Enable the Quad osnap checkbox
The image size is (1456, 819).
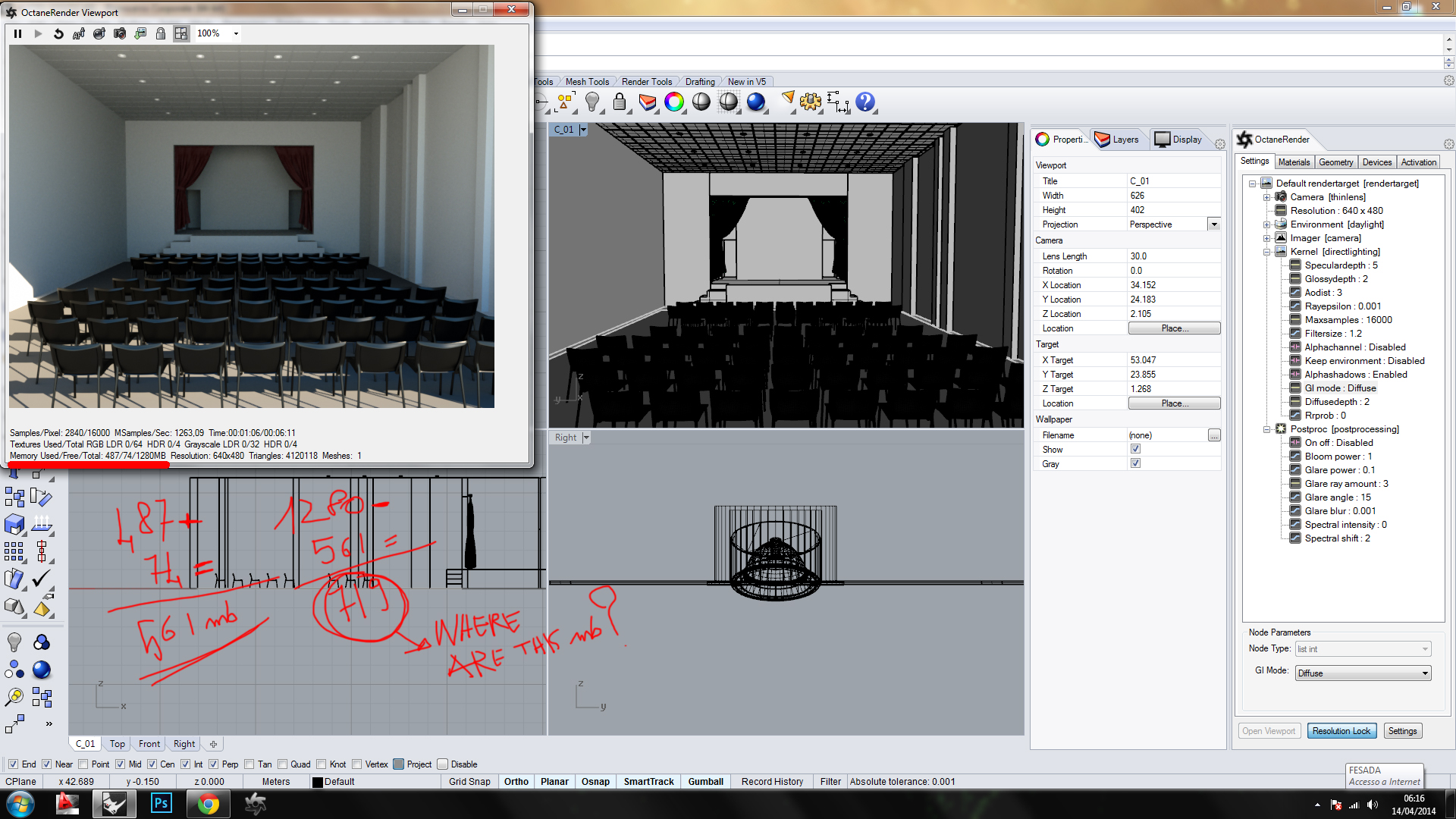coord(283,764)
